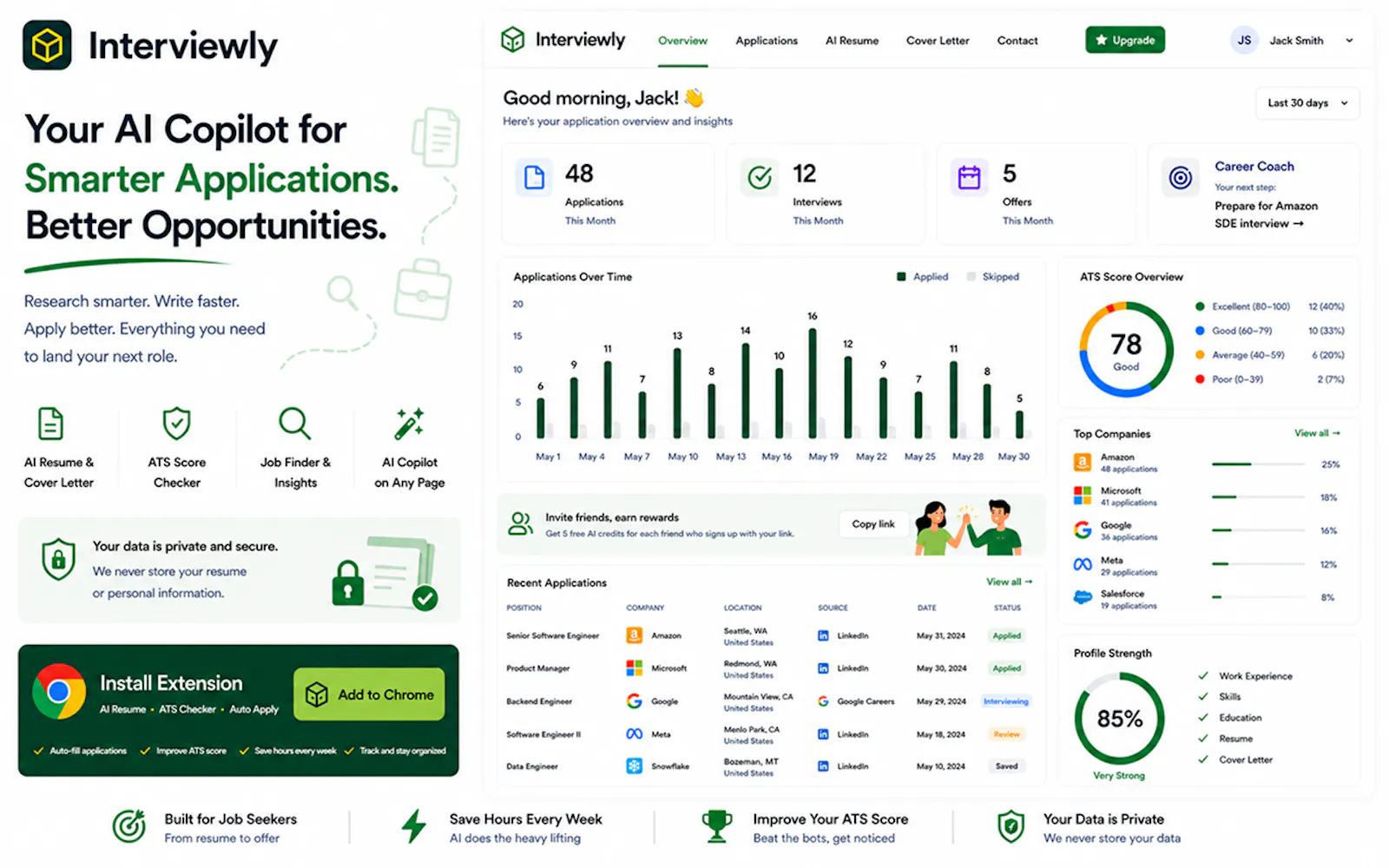Click the JS user avatar
This screenshot has height=868, width=1389.
coord(1244,40)
